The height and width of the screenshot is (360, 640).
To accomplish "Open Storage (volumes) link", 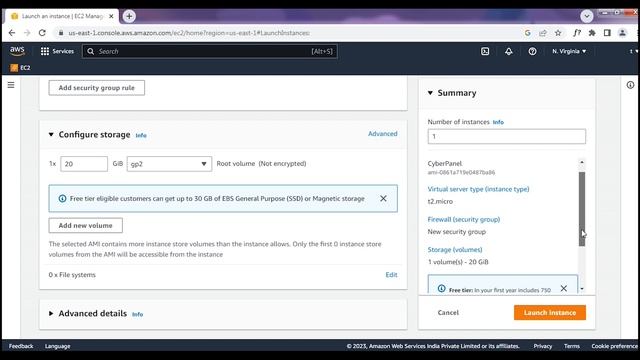I will 455,249.
